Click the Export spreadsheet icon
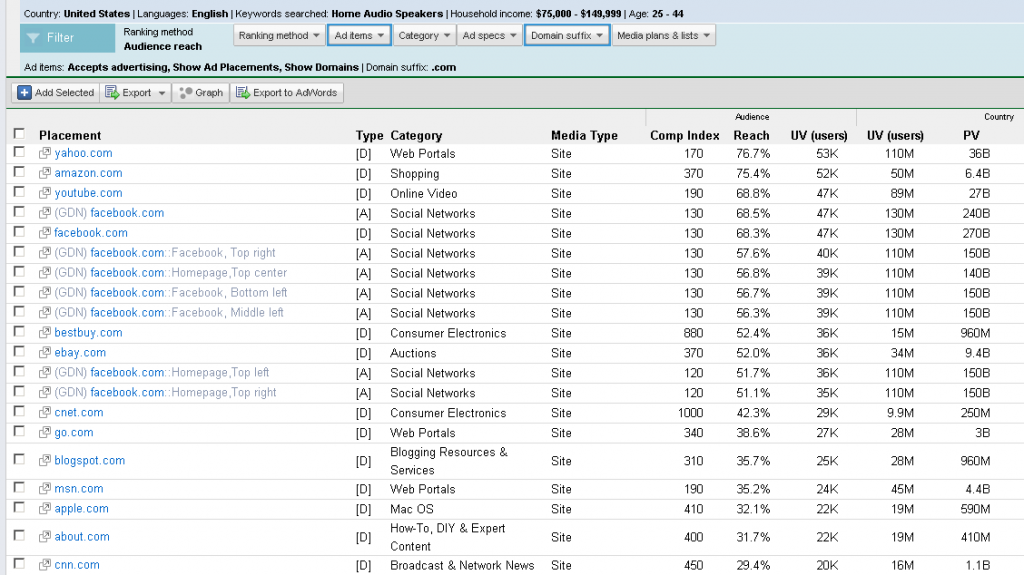Image resolution: width=1024 pixels, height=575 pixels. (112, 93)
